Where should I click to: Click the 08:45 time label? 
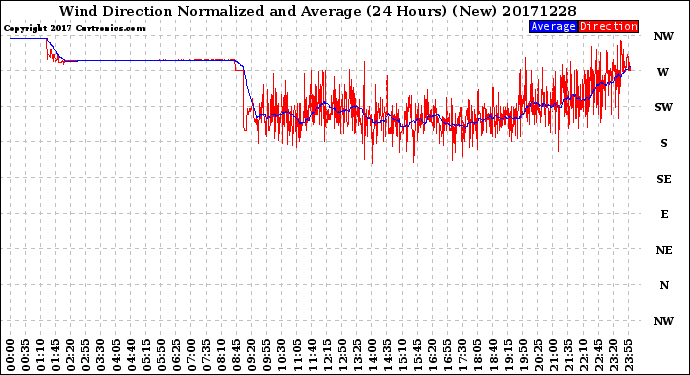pyautogui.click(x=237, y=355)
